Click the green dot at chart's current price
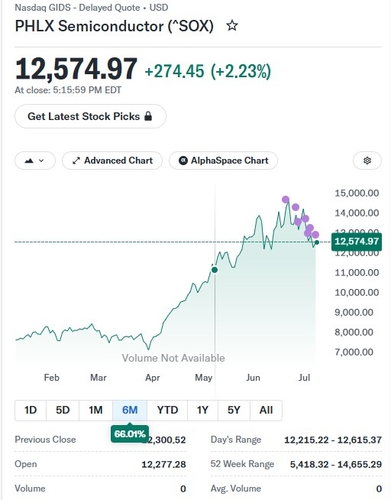 pyautogui.click(x=317, y=242)
